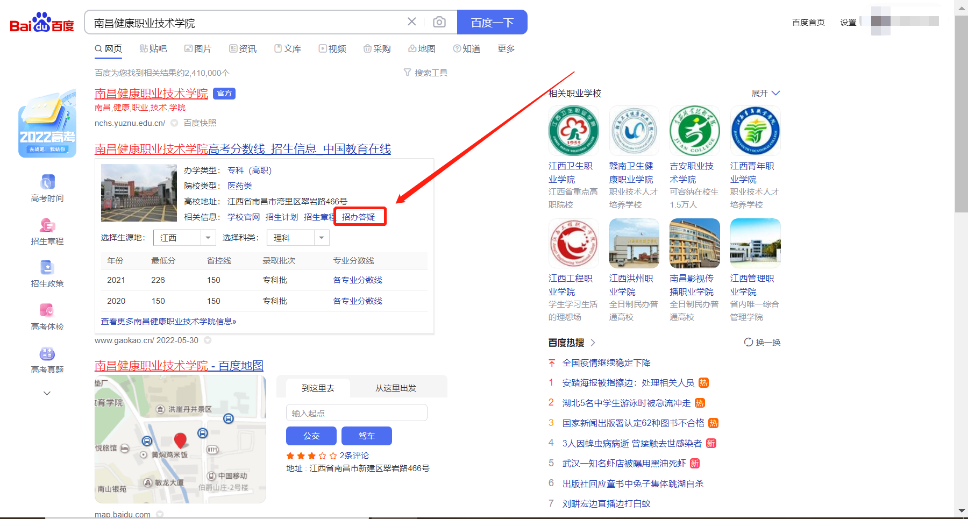The height and width of the screenshot is (519, 968).
Task: Open the 百度首页 link
Action: point(808,22)
